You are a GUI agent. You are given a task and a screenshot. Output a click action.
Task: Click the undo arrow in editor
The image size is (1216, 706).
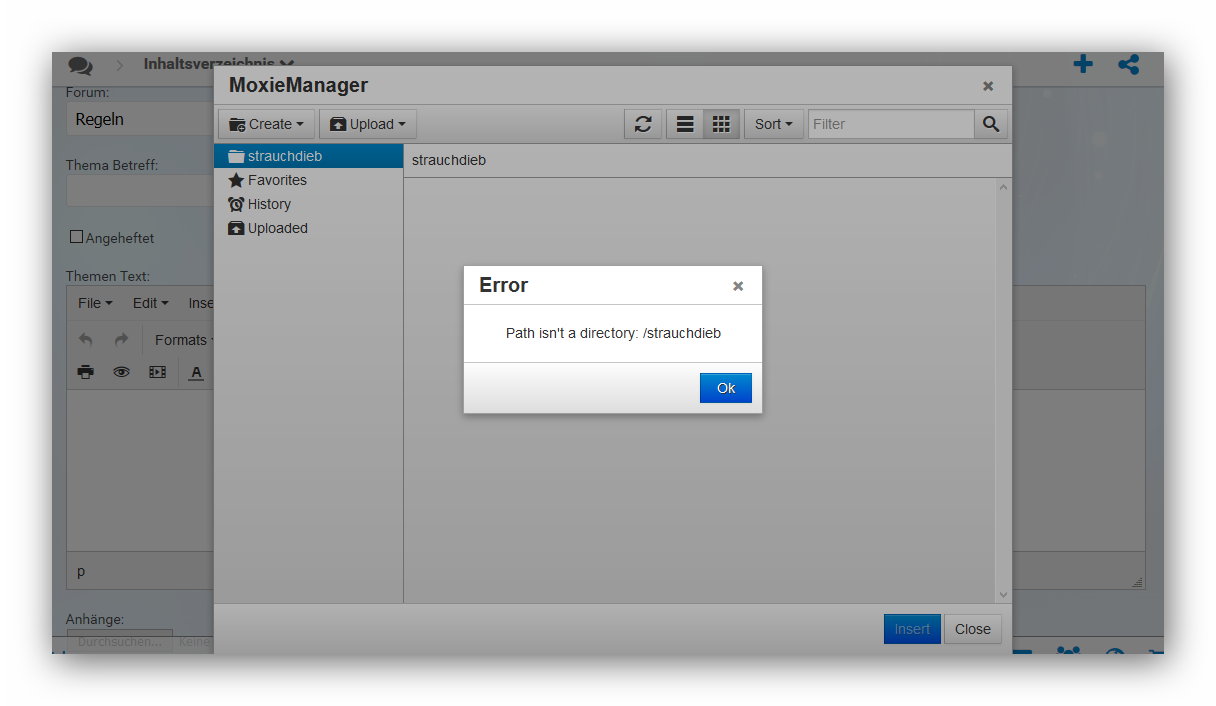coord(86,340)
